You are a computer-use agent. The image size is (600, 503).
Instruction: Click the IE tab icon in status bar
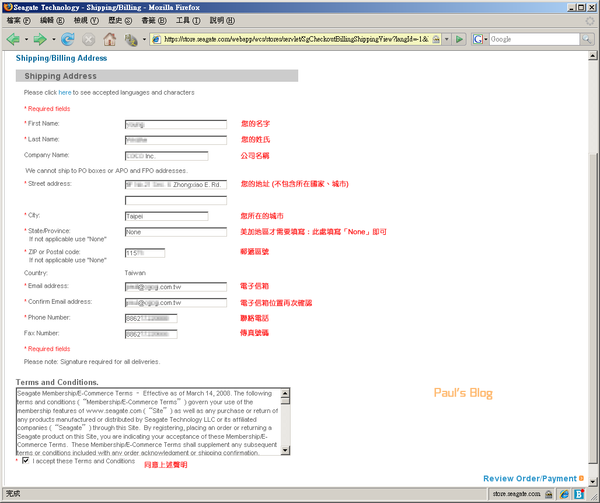coord(564,494)
